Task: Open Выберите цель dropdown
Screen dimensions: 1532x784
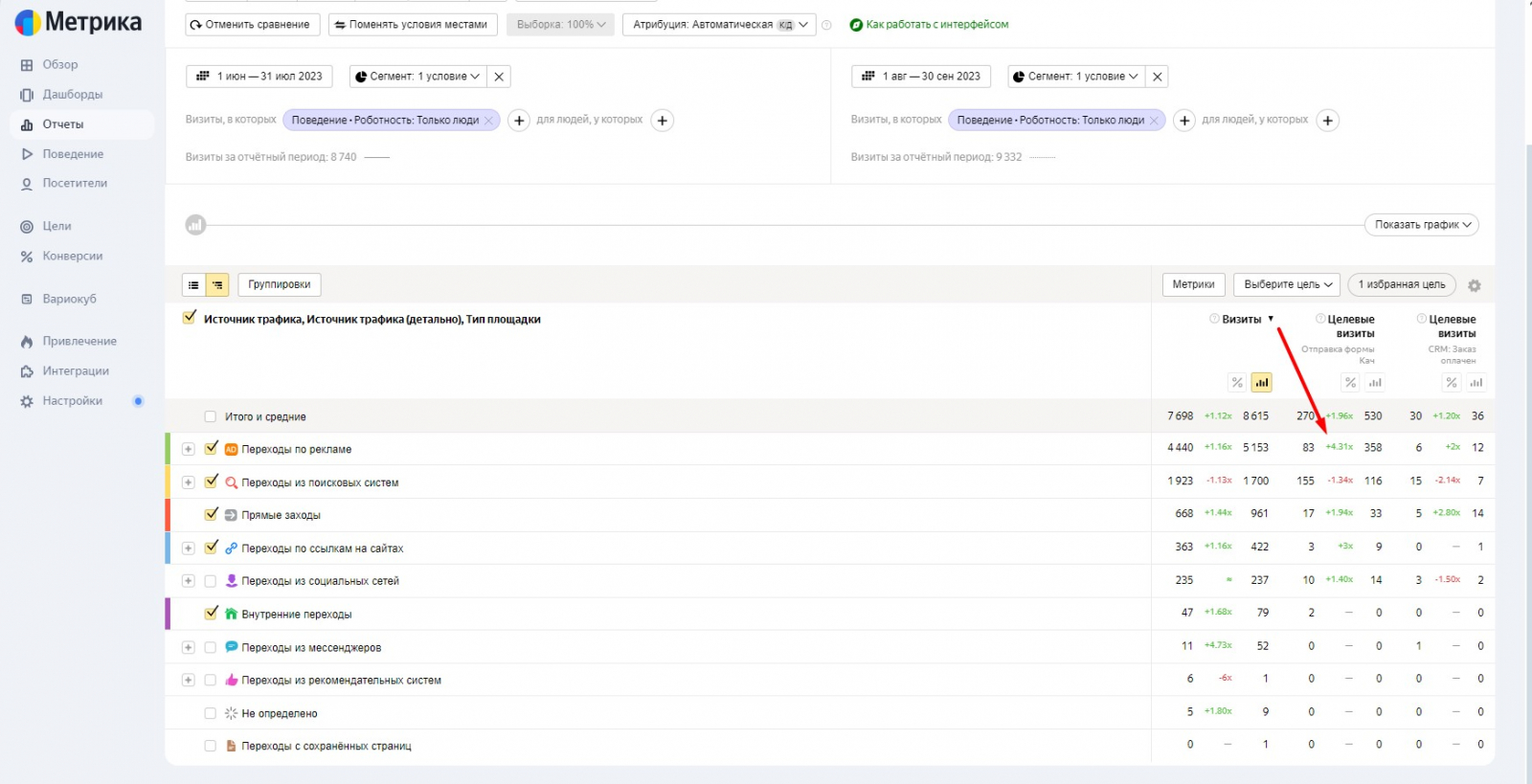Action: 1286,284
